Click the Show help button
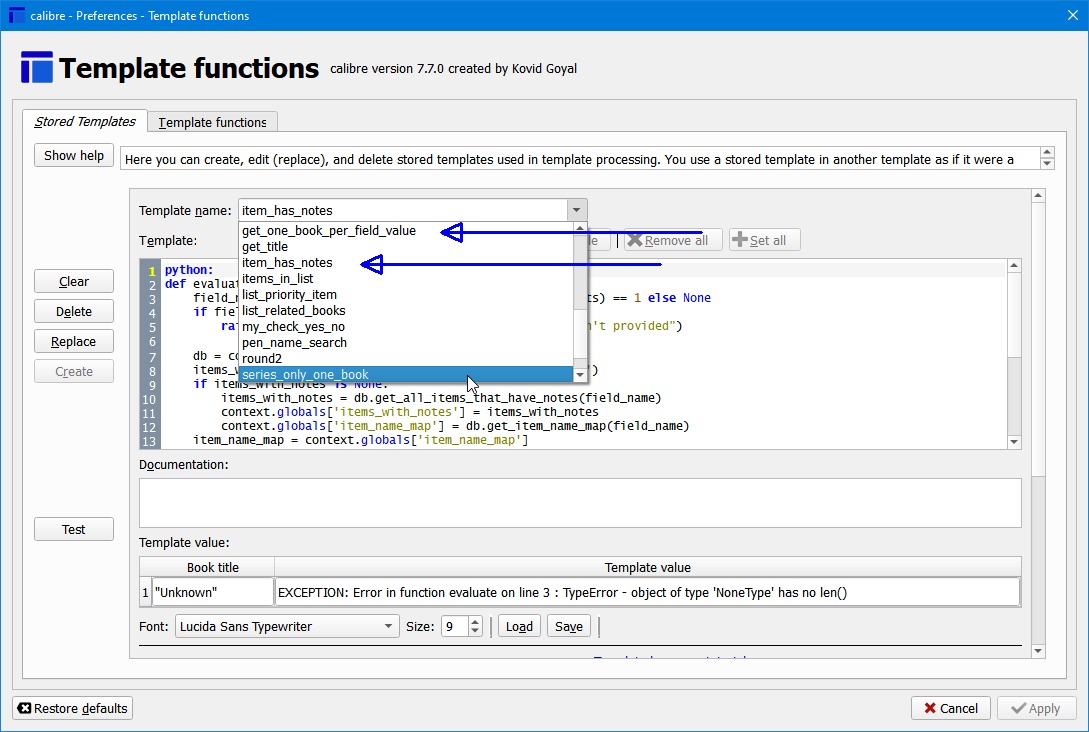 (74, 156)
